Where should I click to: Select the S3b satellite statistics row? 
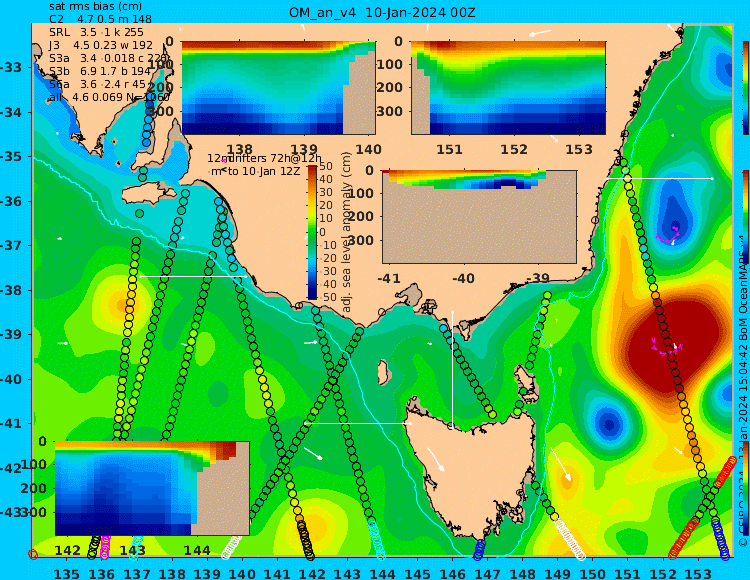click(100, 71)
